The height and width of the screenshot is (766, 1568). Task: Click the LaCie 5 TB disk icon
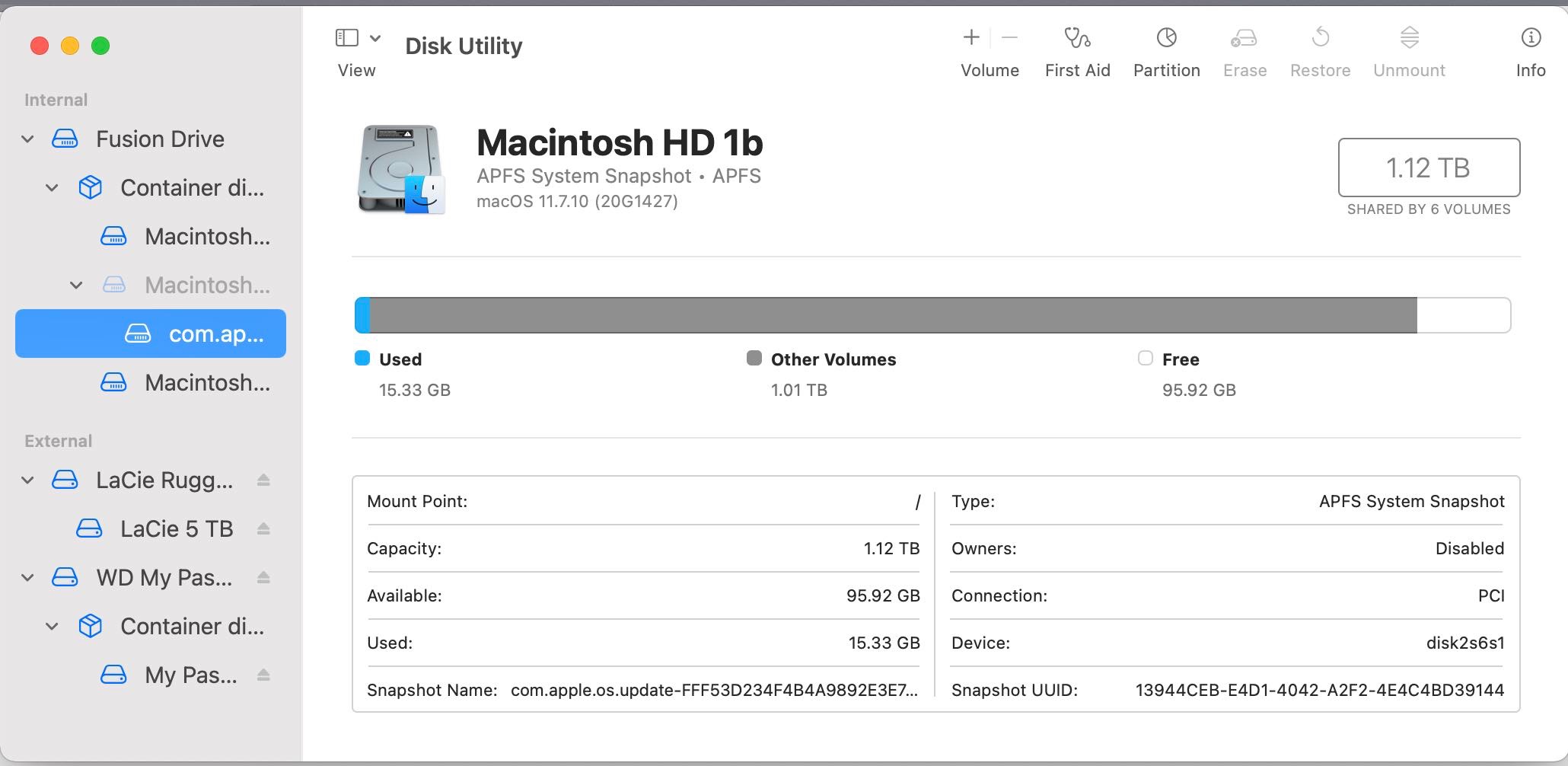pyautogui.click(x=89, y=529)
